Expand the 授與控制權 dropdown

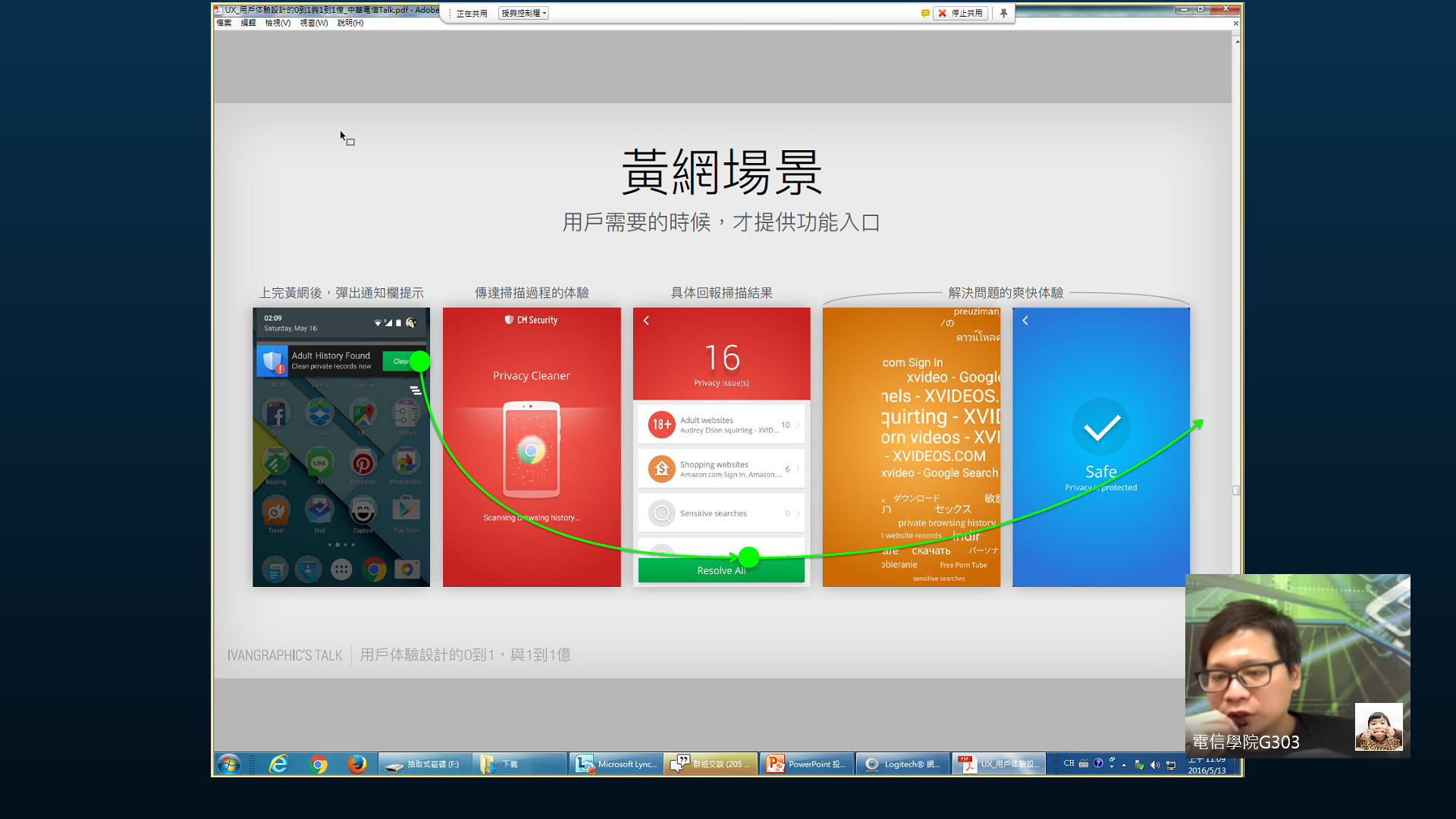click(x=524, y=13)
